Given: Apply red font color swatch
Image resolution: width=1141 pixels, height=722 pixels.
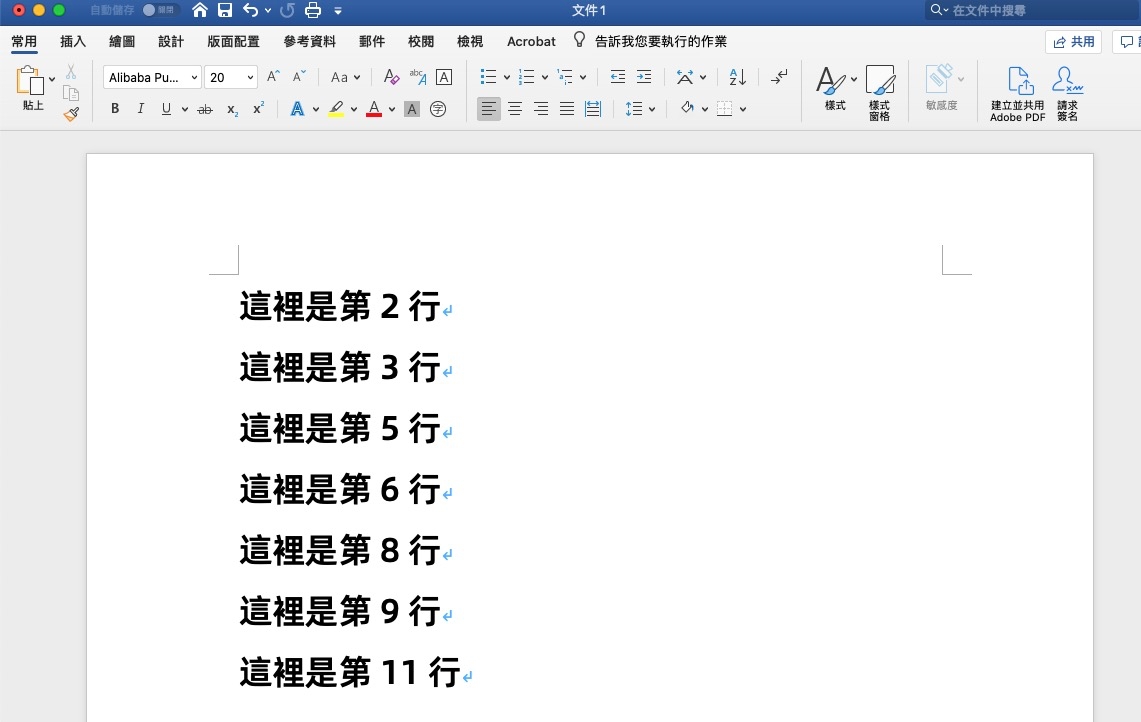Looking at the screenshot, I should (x=374, y=109).
